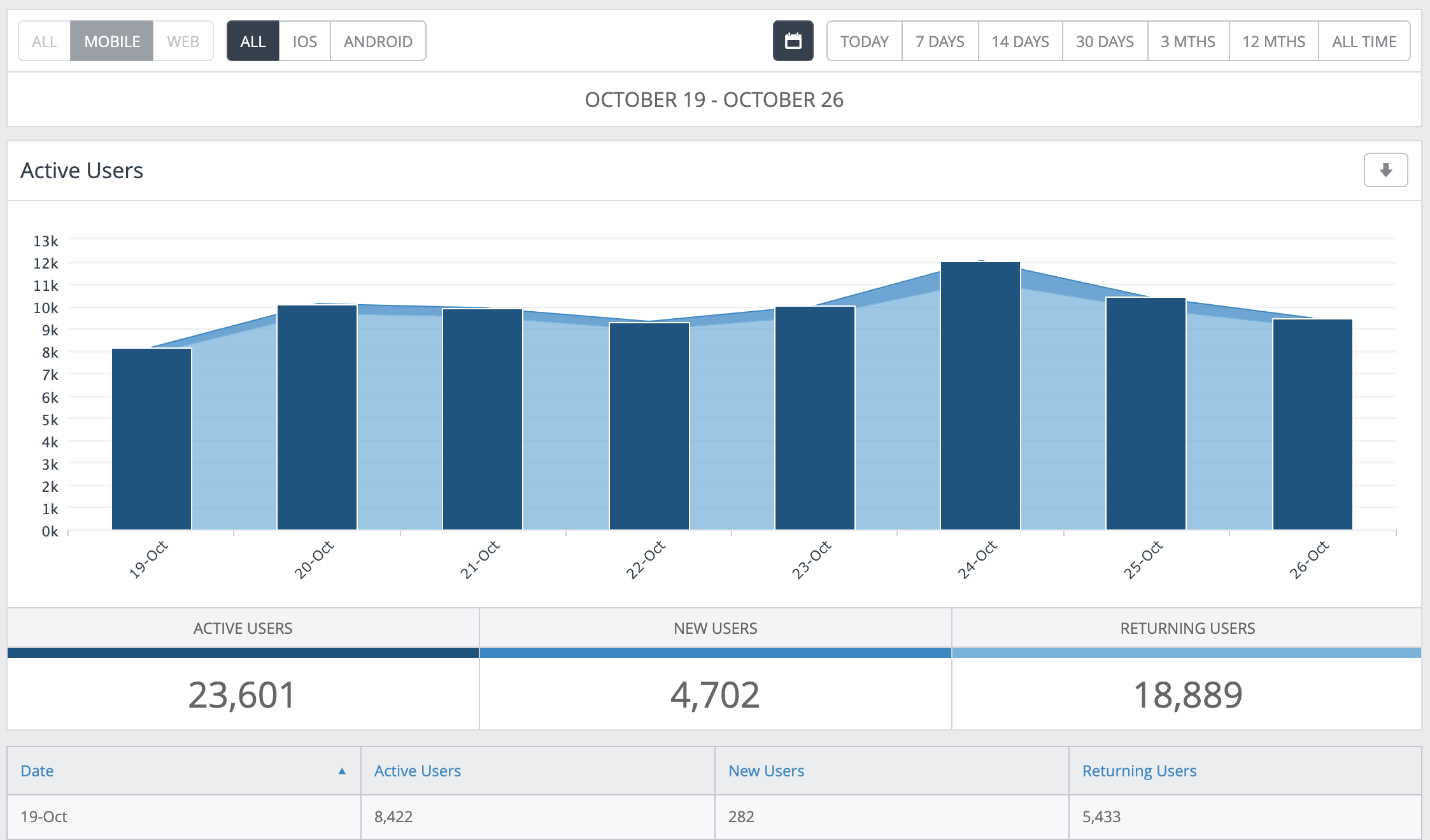The image size is (1430, 840).
Task: Filter by IOS devices
Action: click(x=304, y=41)
